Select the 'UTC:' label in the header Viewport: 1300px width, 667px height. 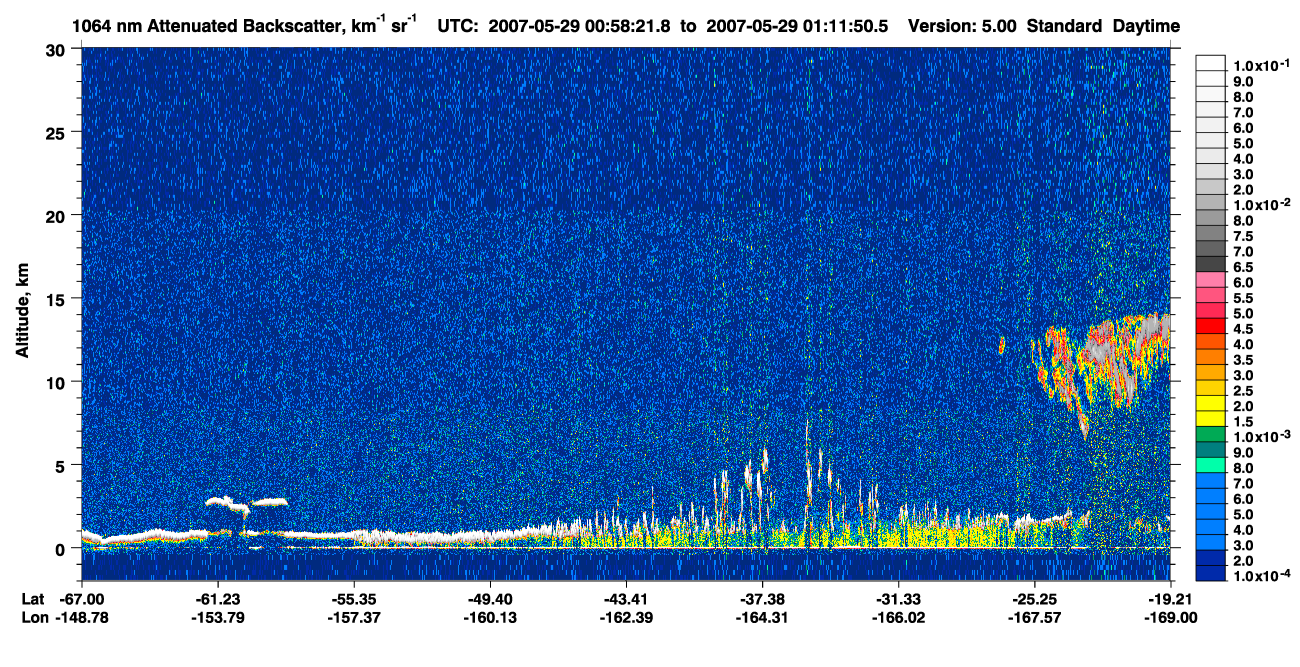tap(460, 27)
